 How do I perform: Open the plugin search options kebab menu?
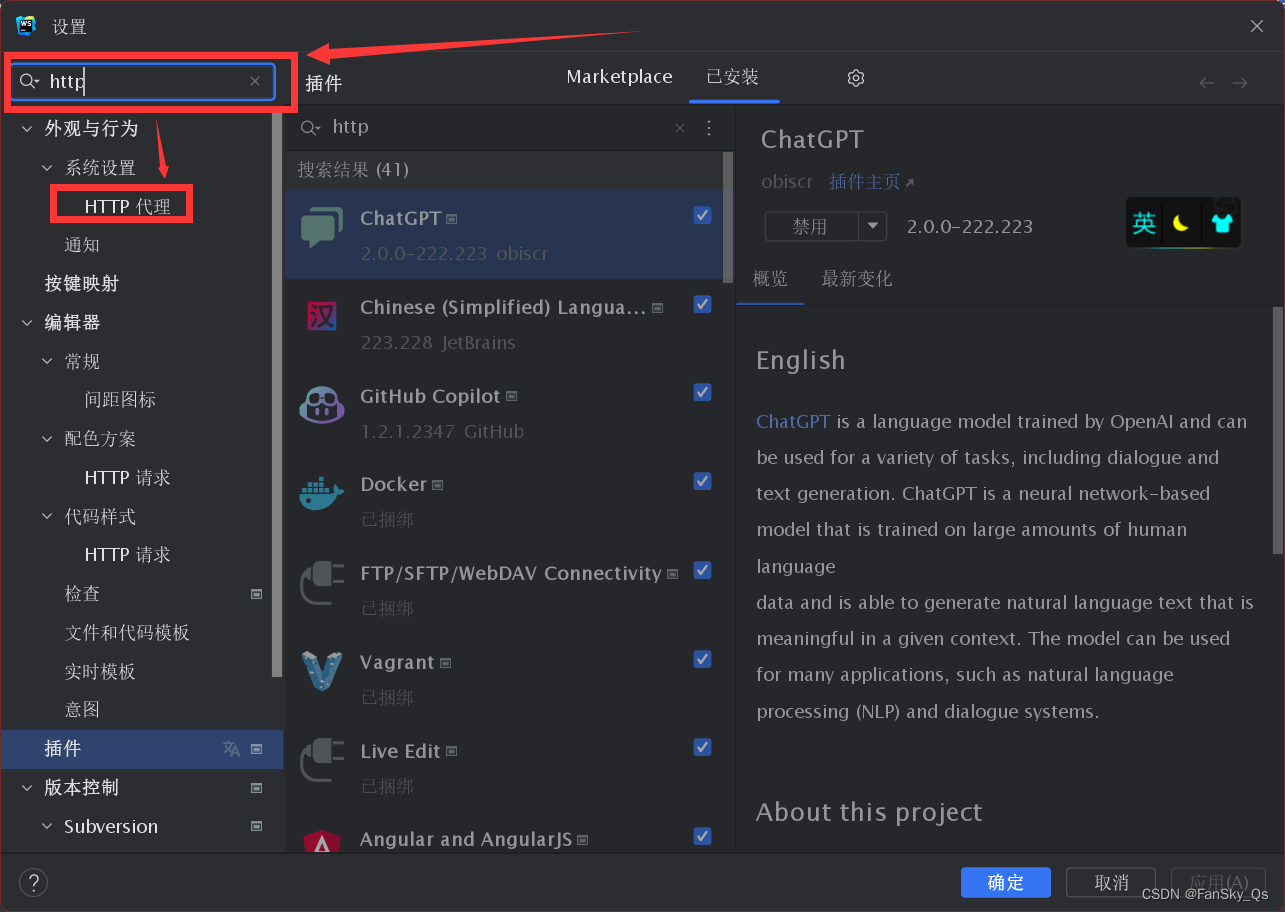709,128
